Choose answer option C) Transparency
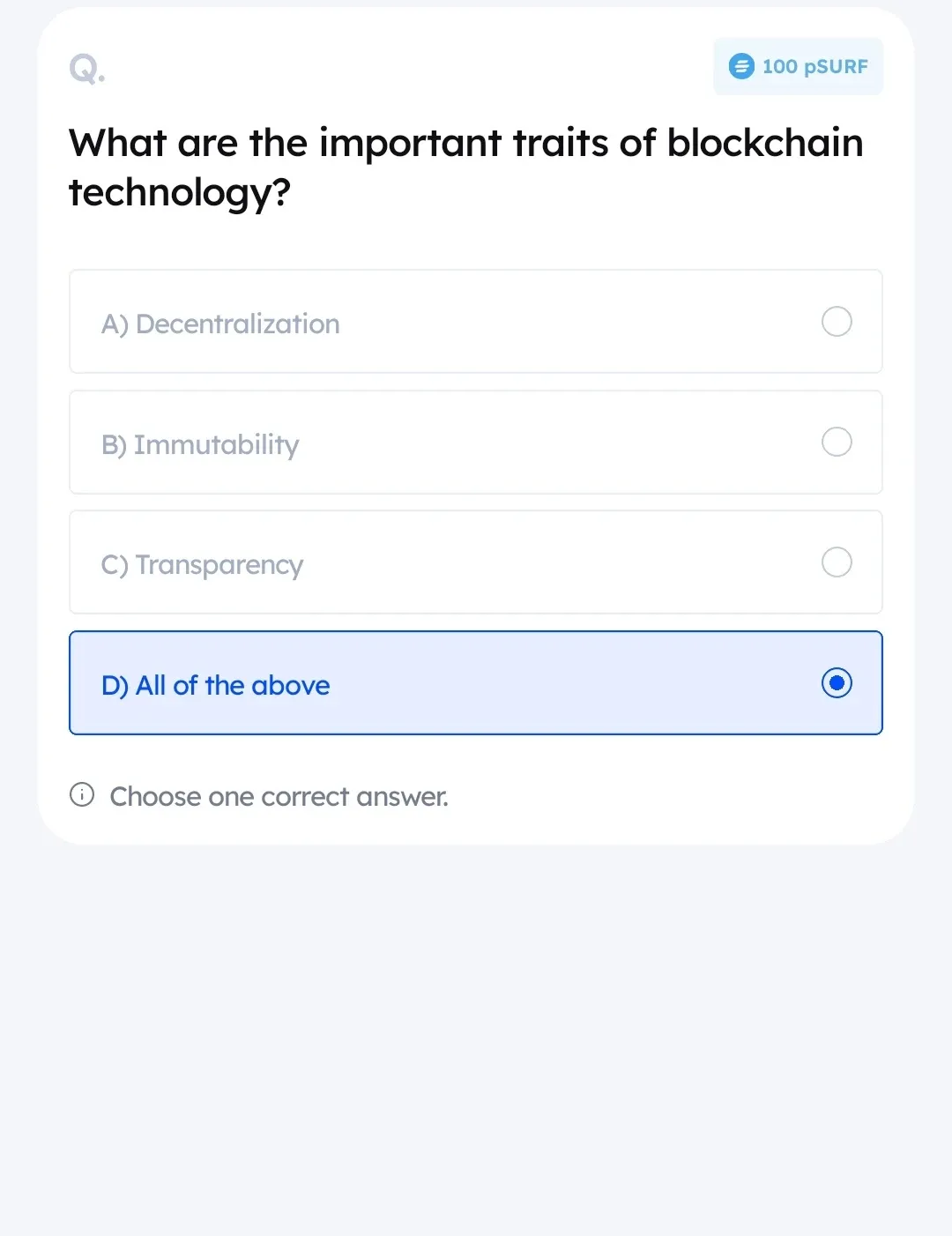Image resolution: width=952 pixels, height=1236 pixels. (476, 562)
